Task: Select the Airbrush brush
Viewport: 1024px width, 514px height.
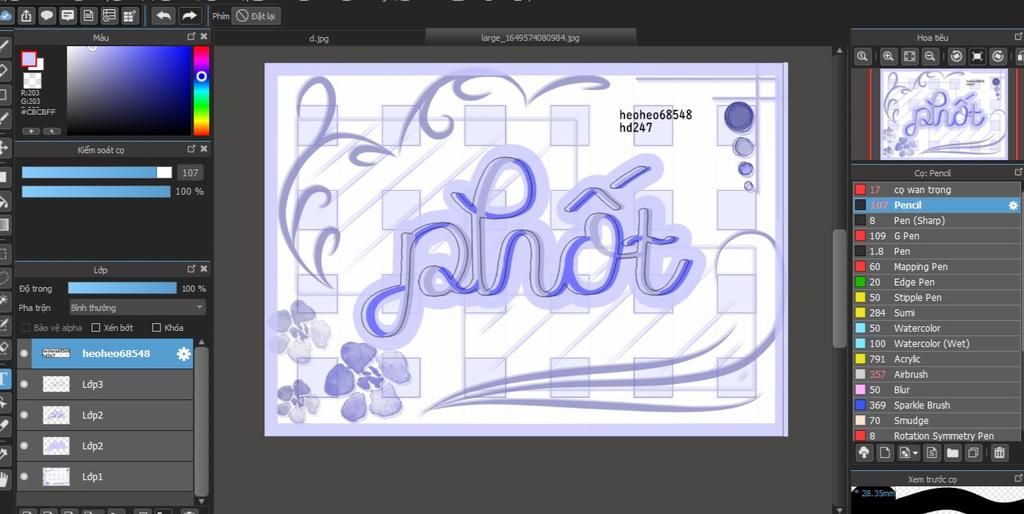Action: pos(936,375)
